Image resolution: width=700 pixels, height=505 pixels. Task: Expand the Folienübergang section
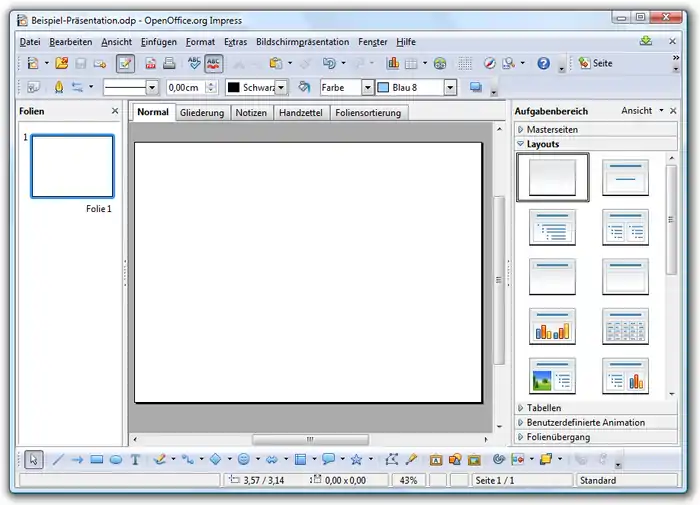[x=596, y=437]
